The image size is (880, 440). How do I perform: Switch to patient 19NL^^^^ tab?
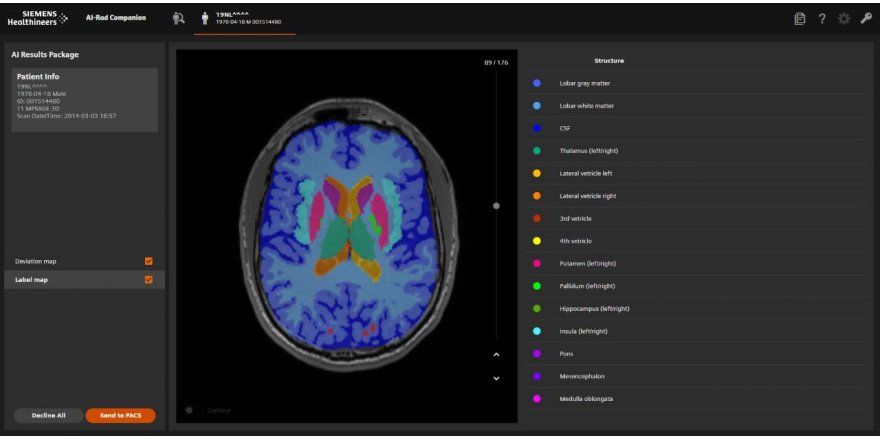tap(244, 18)
